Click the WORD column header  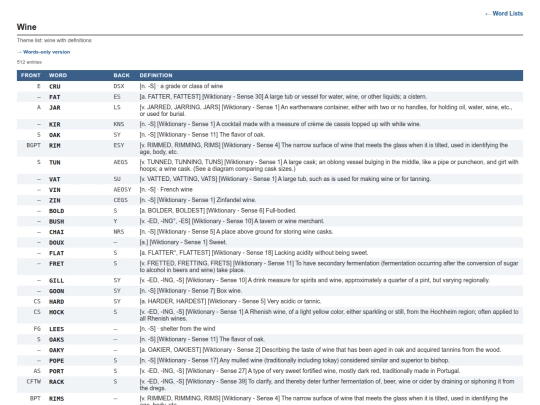tap(58, 75)
